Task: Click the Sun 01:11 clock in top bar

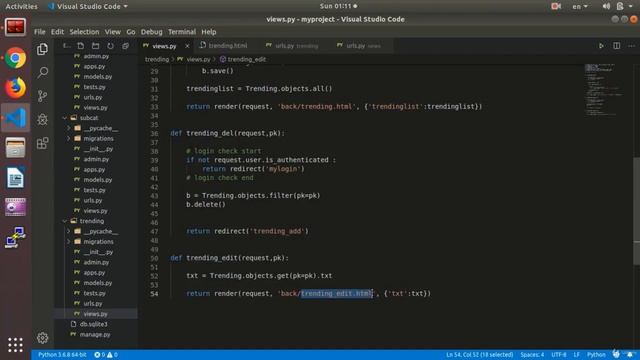Action: pyautogui.click(x=338, y=6)
